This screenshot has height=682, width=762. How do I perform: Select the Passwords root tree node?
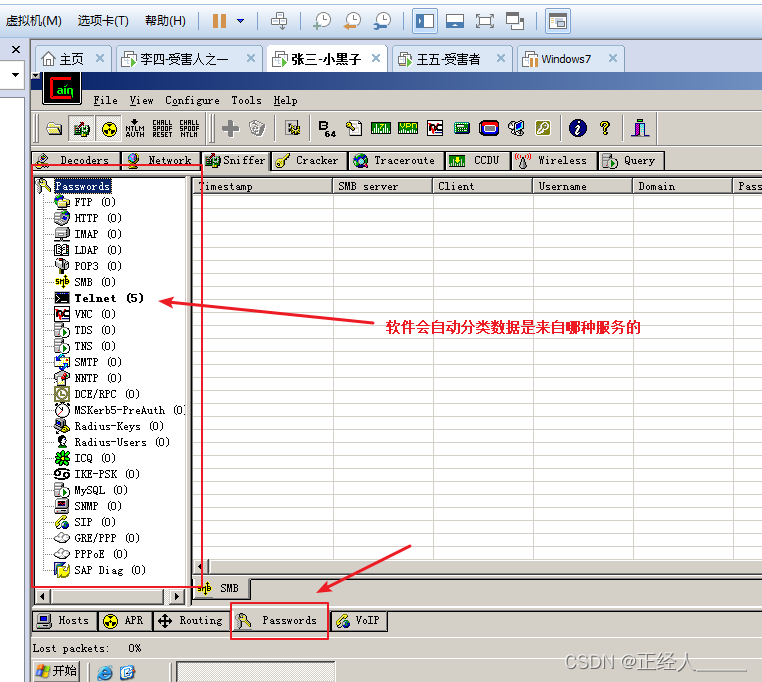point(83,186)
